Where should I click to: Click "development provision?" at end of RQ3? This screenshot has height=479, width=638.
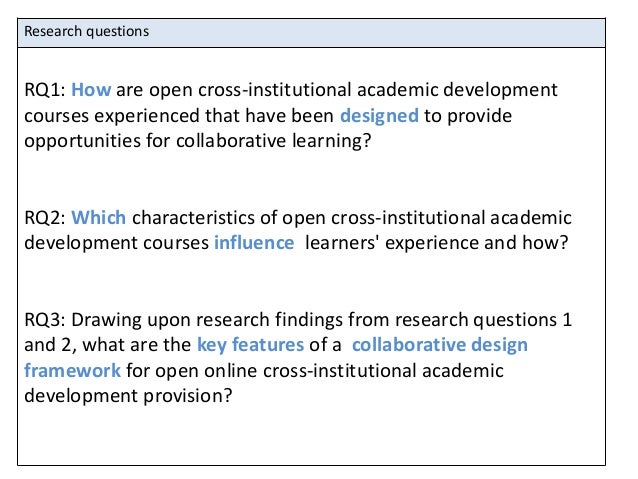pyautogui.click(x=129, y=397)
